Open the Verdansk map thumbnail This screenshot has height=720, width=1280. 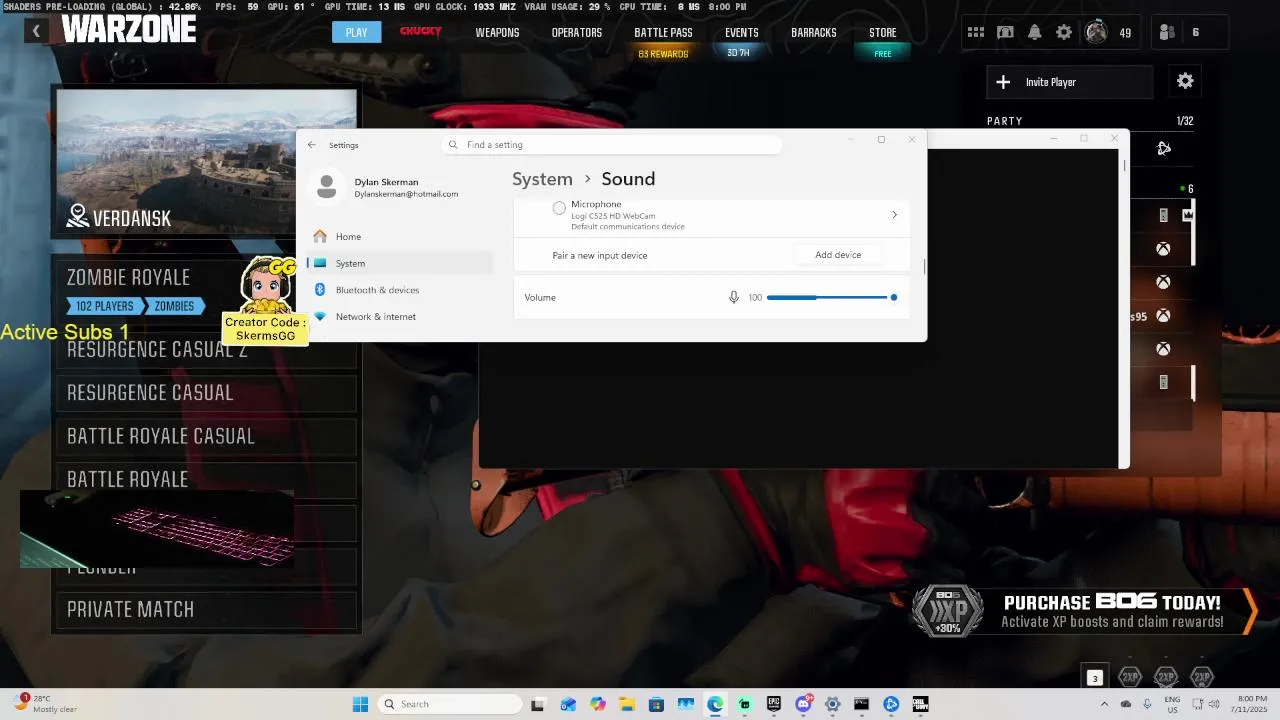[206, 162]
